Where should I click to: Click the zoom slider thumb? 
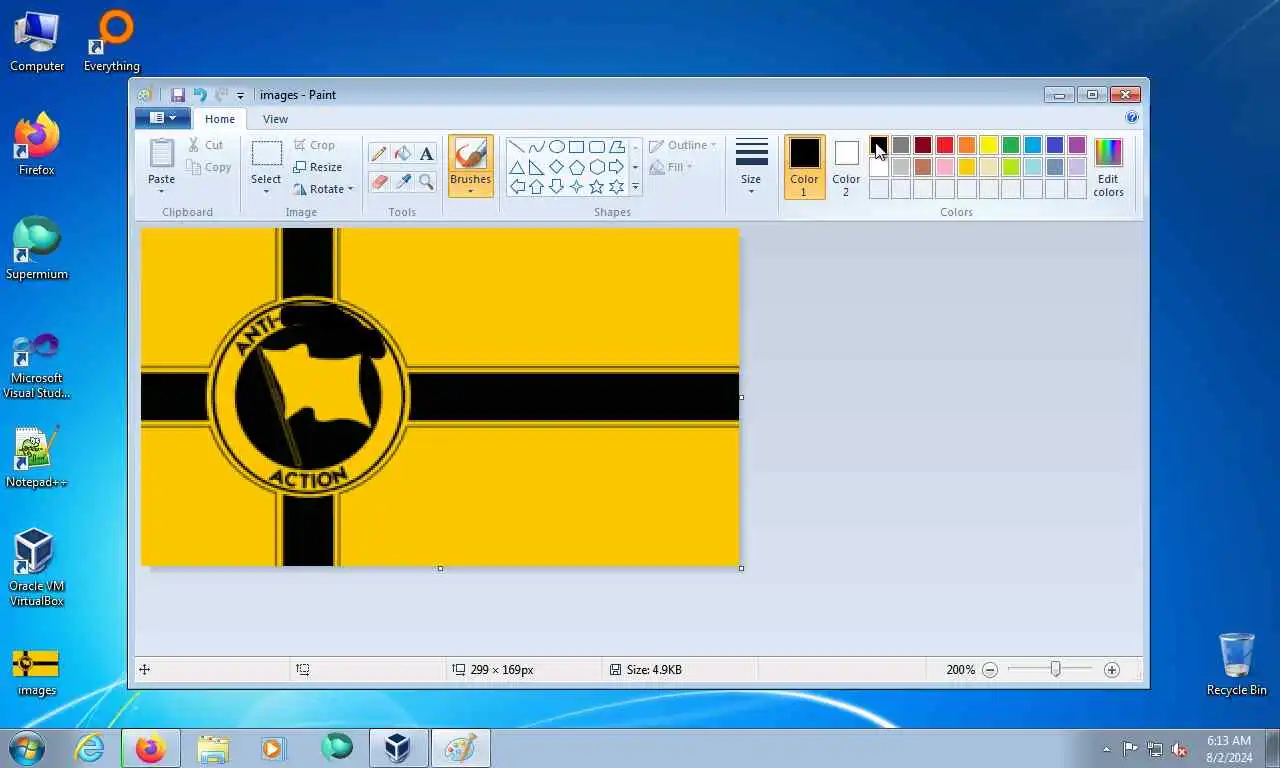(1055, 669)
